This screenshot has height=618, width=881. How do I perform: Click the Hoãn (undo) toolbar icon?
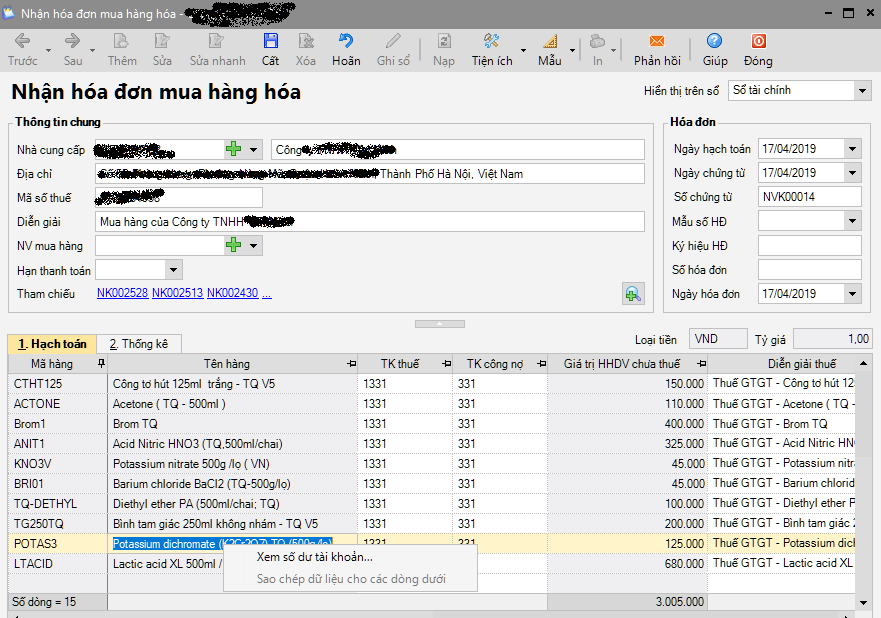tap(346, 42)
